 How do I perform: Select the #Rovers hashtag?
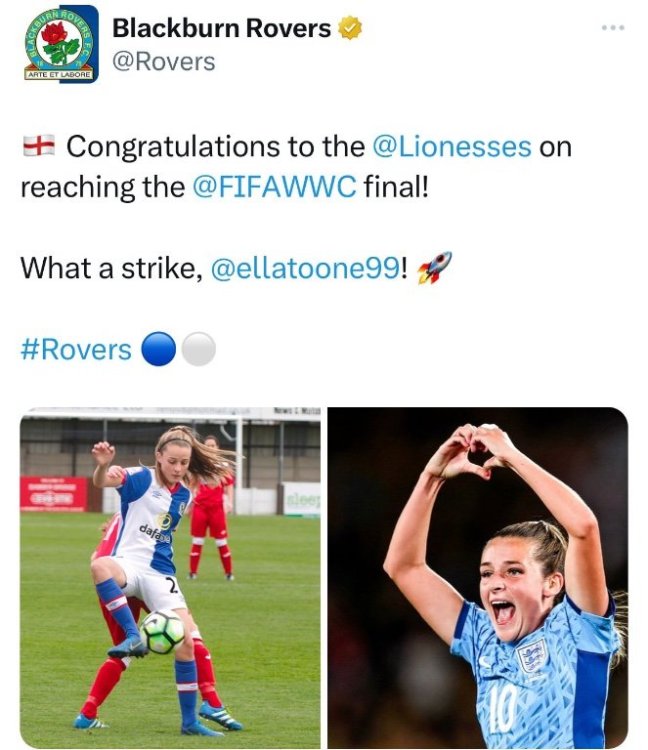(76, 349)
